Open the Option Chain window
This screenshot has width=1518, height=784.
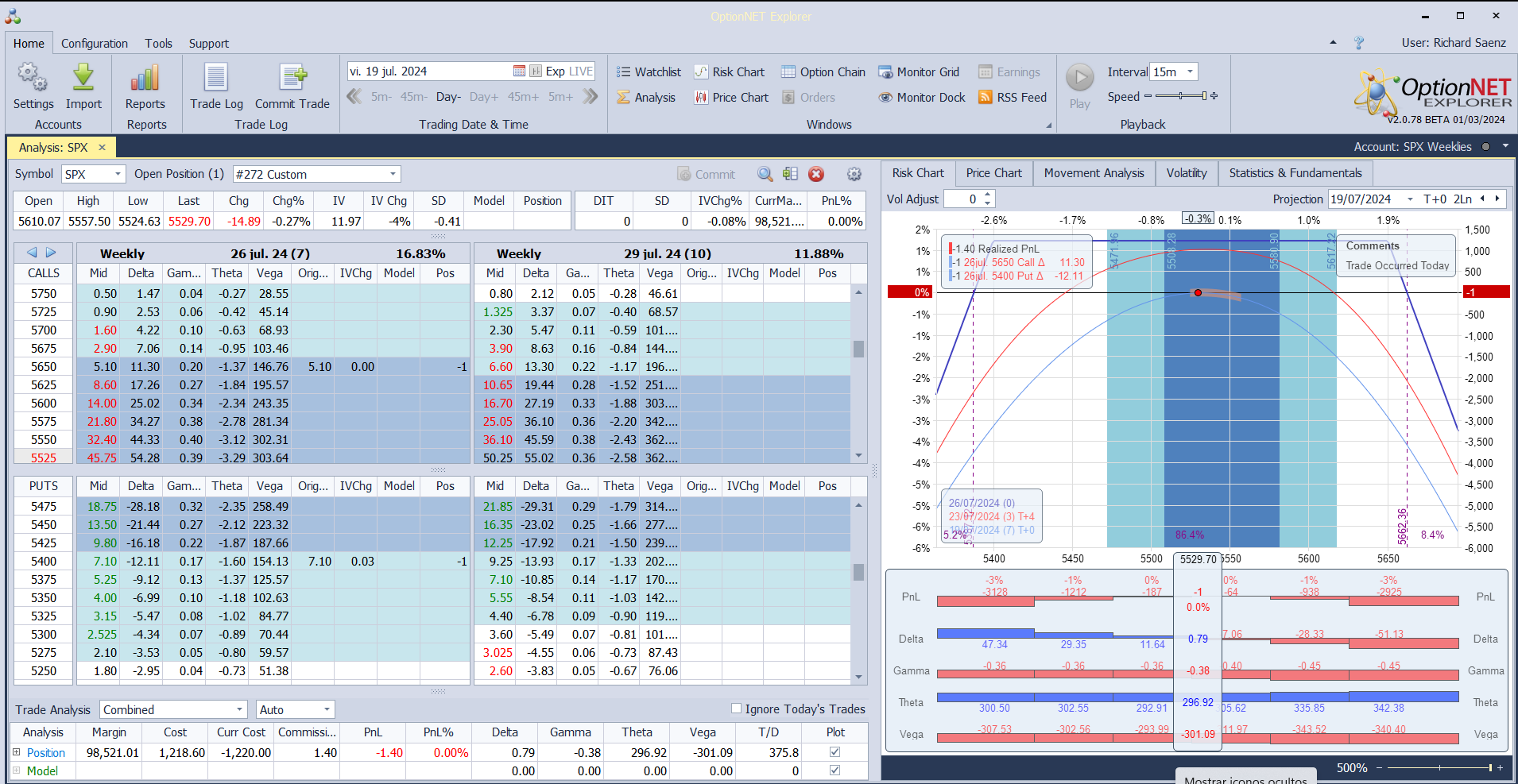point(823,72)
